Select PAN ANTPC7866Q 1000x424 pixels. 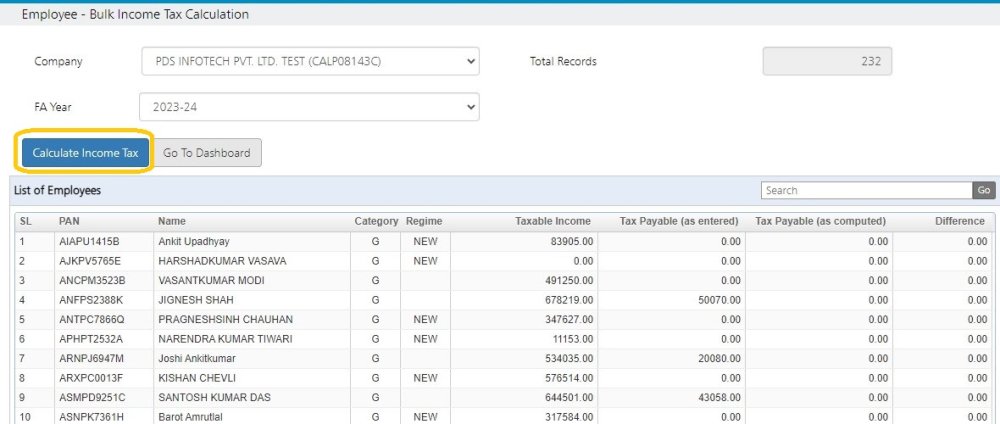tap(91, 319)
